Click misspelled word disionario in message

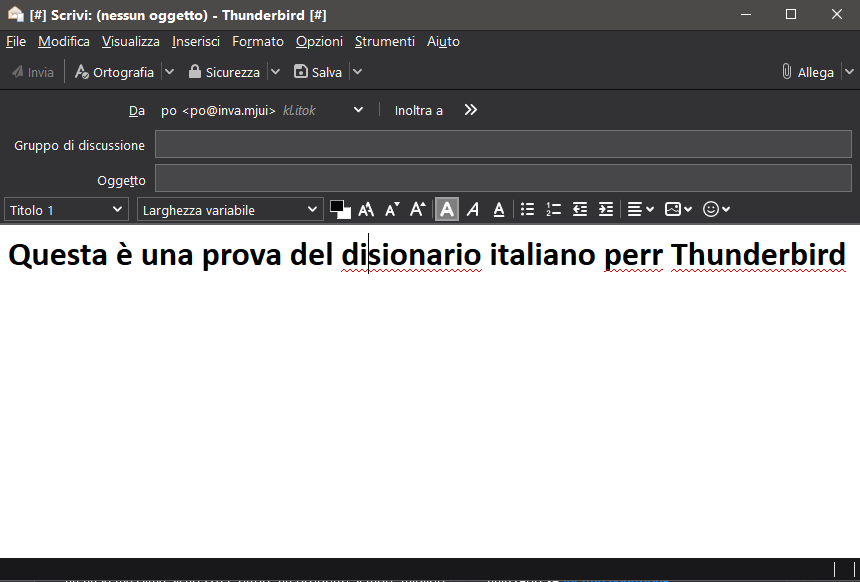(x=411, y=255)
